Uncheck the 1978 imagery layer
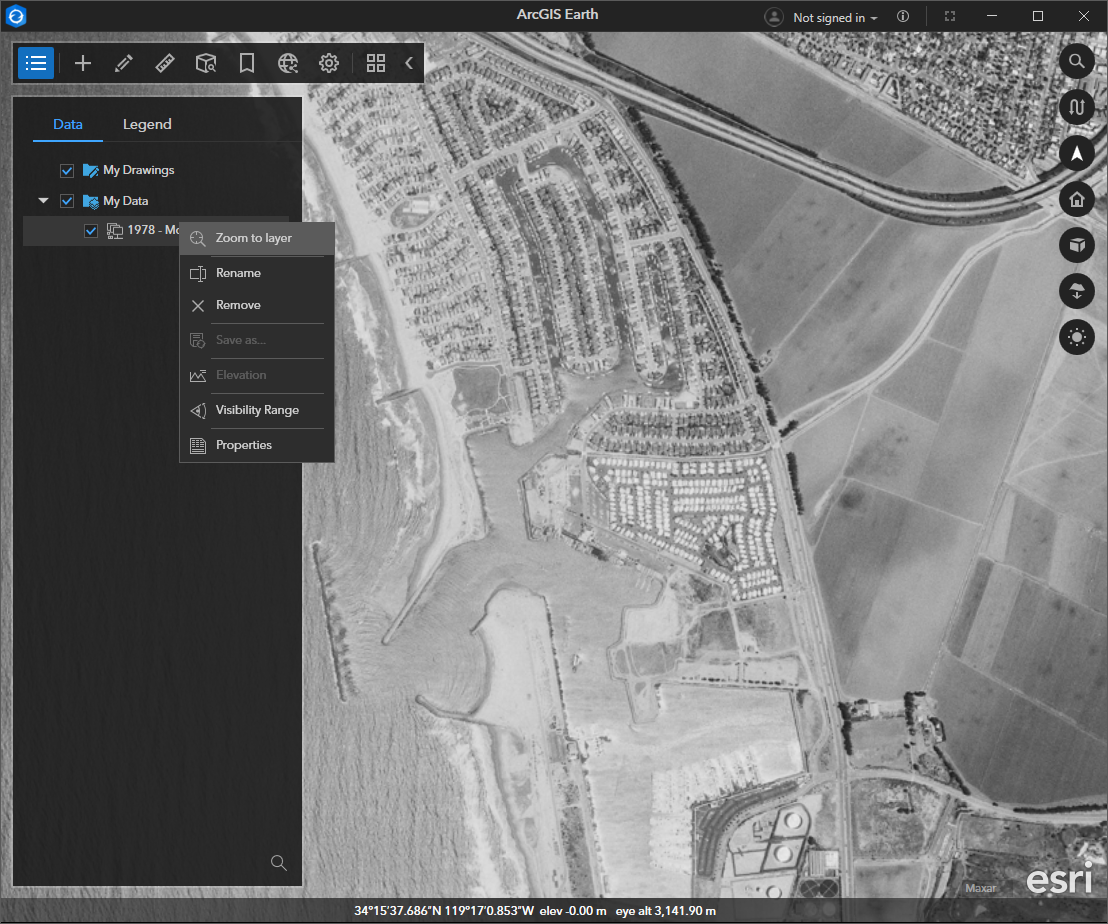The image size is (1108, 924). coord(90,230)
